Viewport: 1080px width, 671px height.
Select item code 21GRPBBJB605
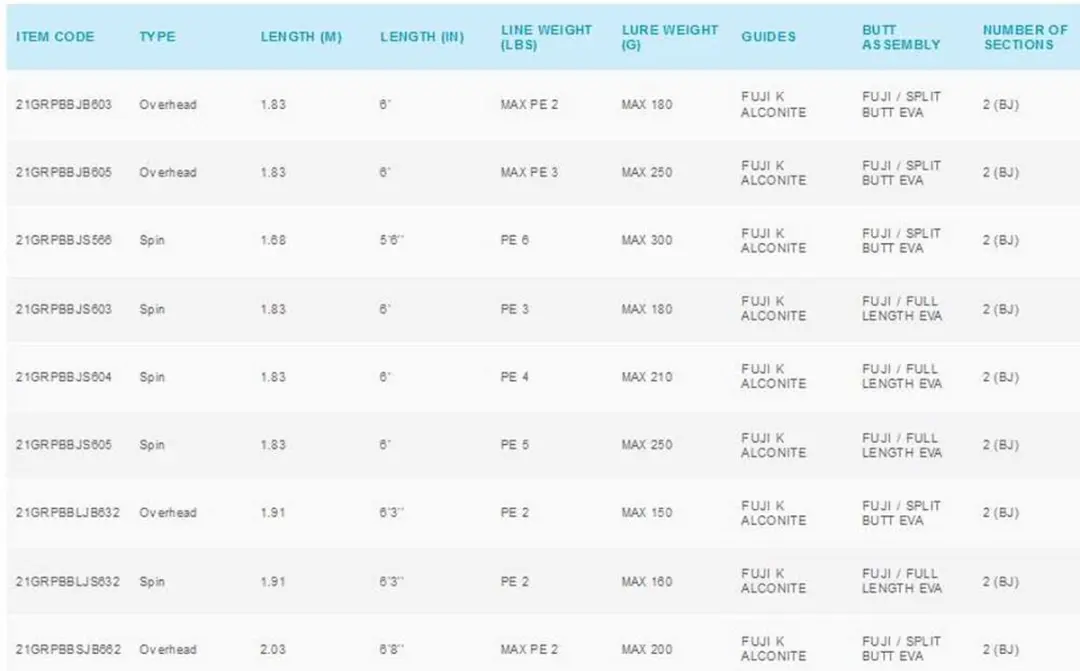(63, 172)
